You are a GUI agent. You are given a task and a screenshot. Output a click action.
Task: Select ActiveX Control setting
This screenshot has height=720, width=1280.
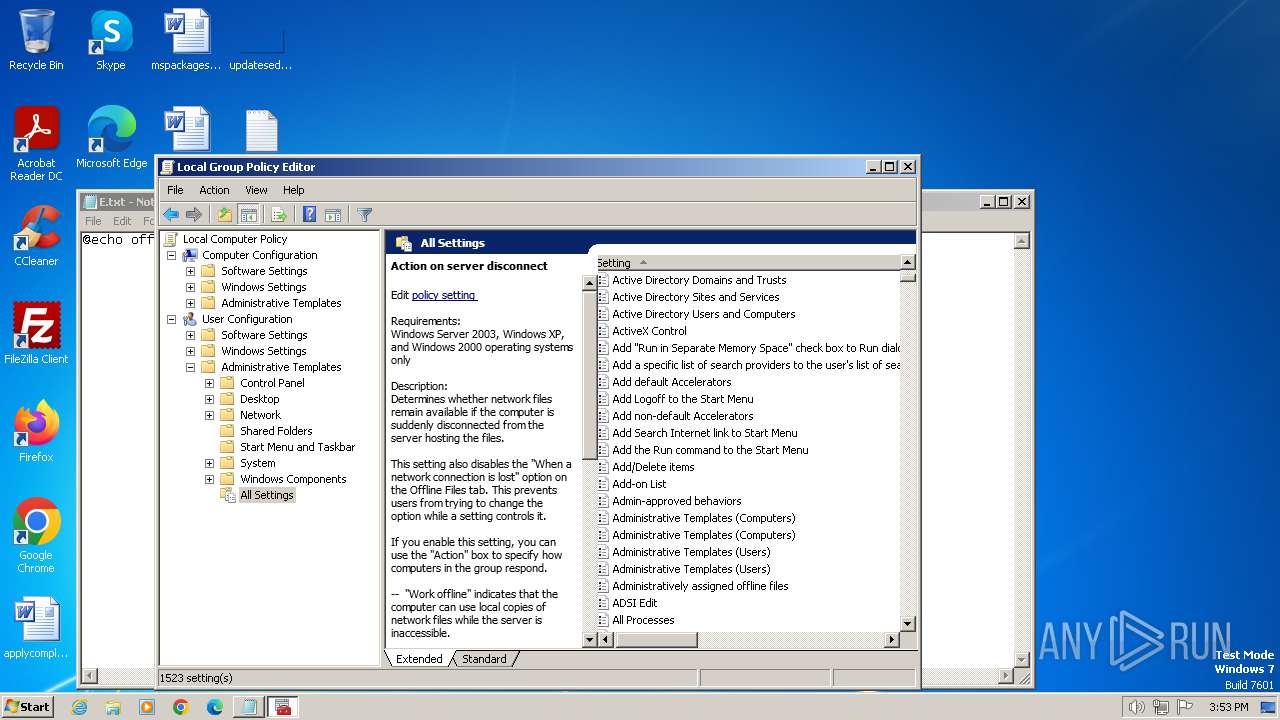pyautogui.click(x=649, y=331)
